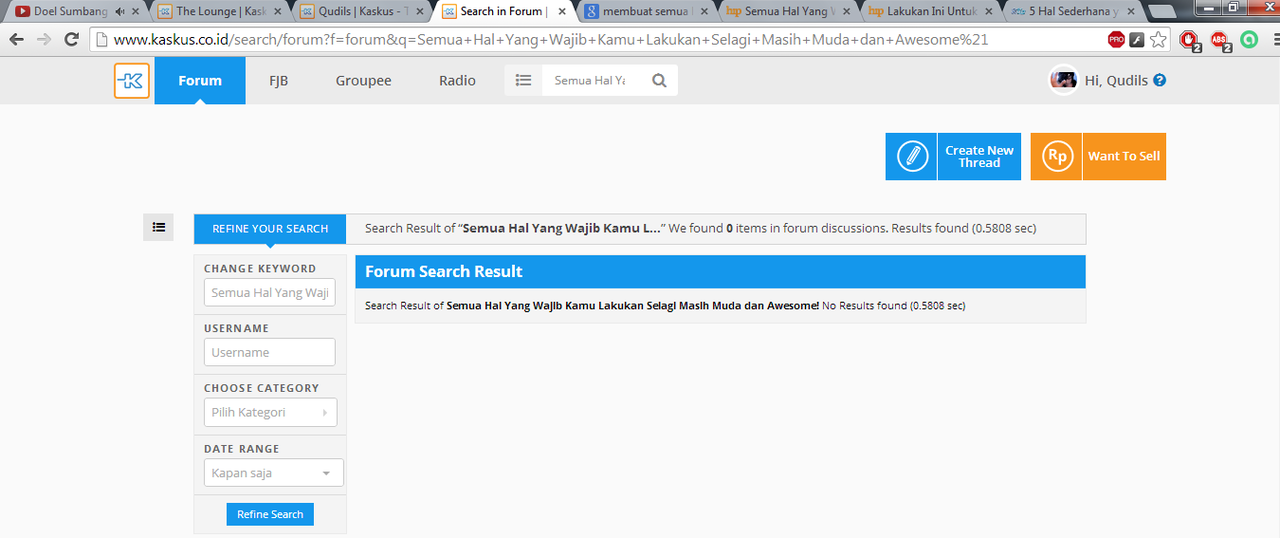Viewport: 1280px width, 538px height.
Task: Click the Forum Search Result heading
Action: pyautogui.click(x=444, y=271)
